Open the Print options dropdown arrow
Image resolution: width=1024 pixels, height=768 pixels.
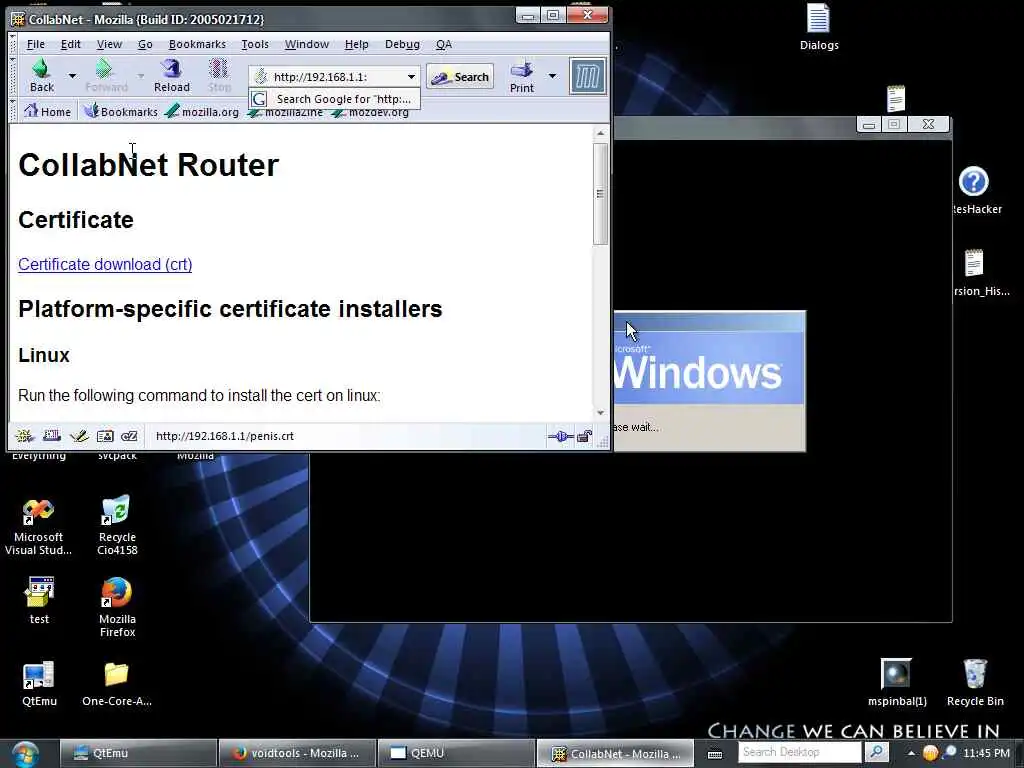(552, 76)
